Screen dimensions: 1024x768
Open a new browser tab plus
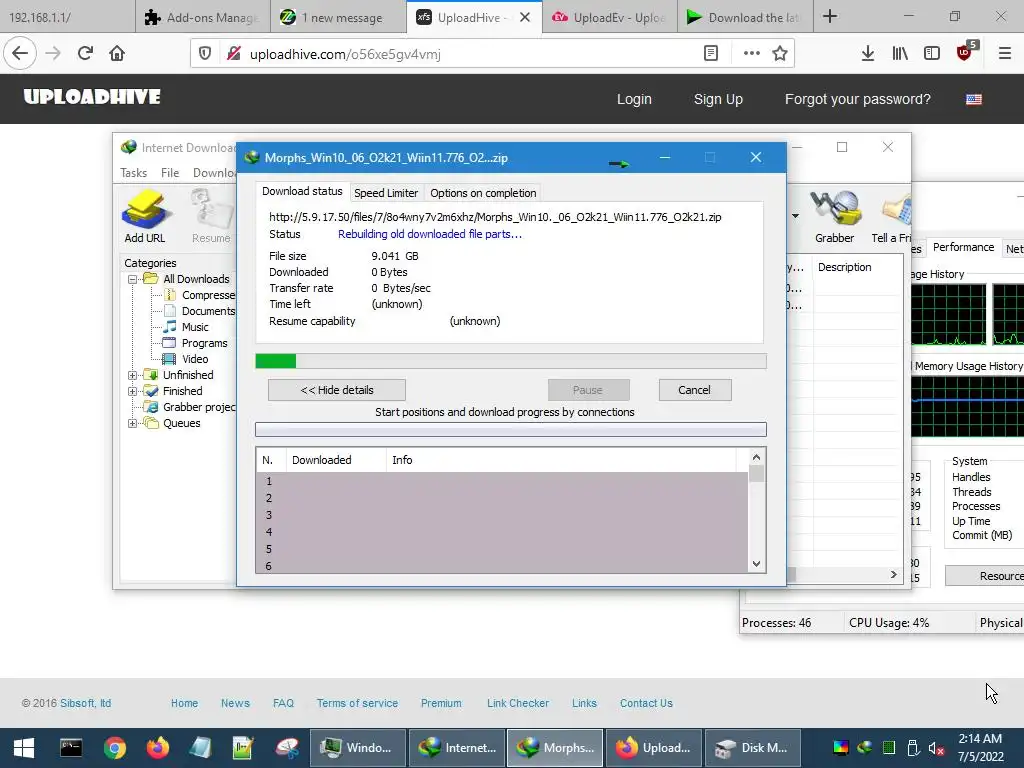click(830, 16)
